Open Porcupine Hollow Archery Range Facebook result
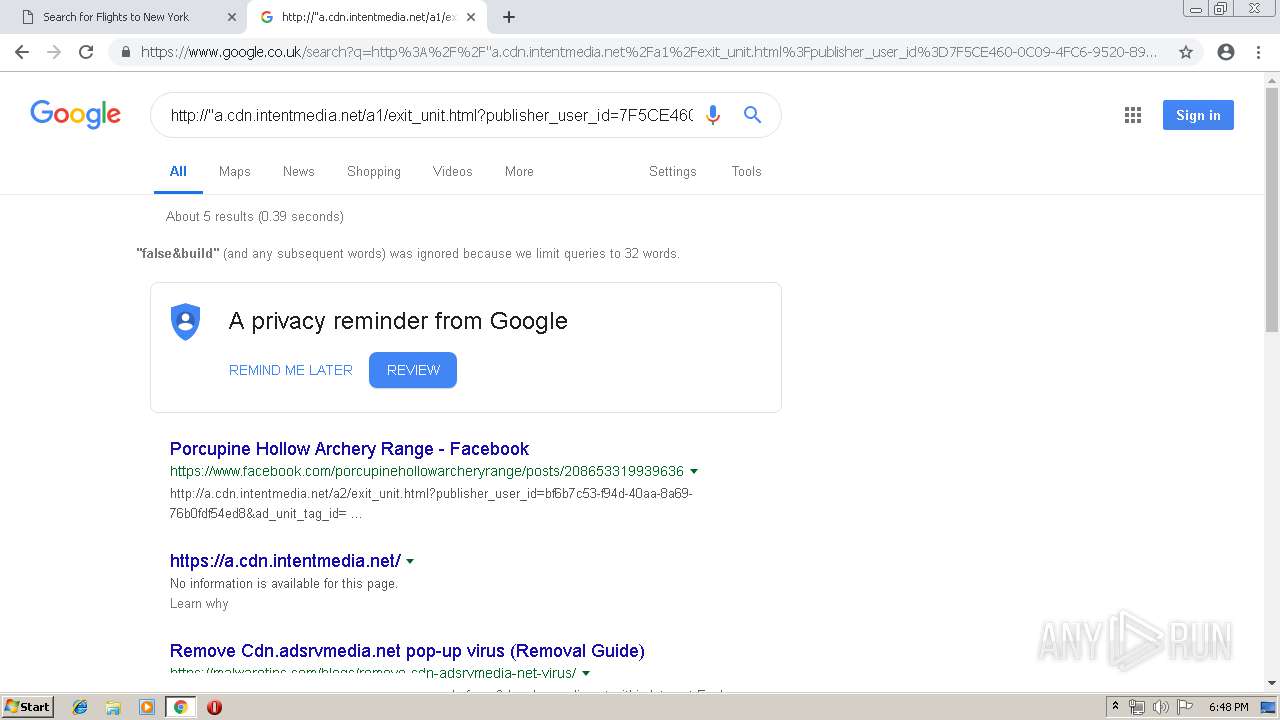The height and width of the screenshot is (720, 1280). [x=349, y=449]
